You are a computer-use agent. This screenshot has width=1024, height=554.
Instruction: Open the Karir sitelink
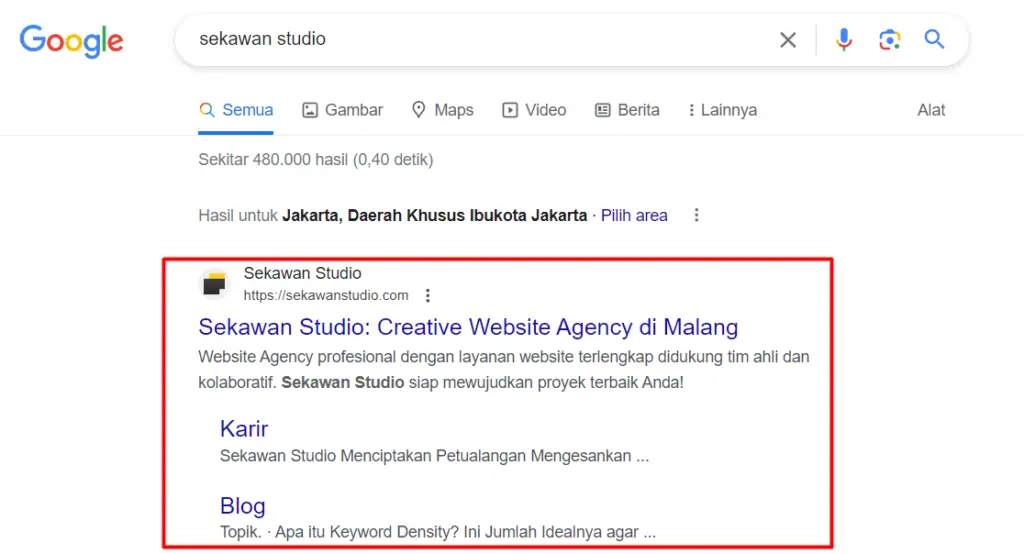coord(244,429)
